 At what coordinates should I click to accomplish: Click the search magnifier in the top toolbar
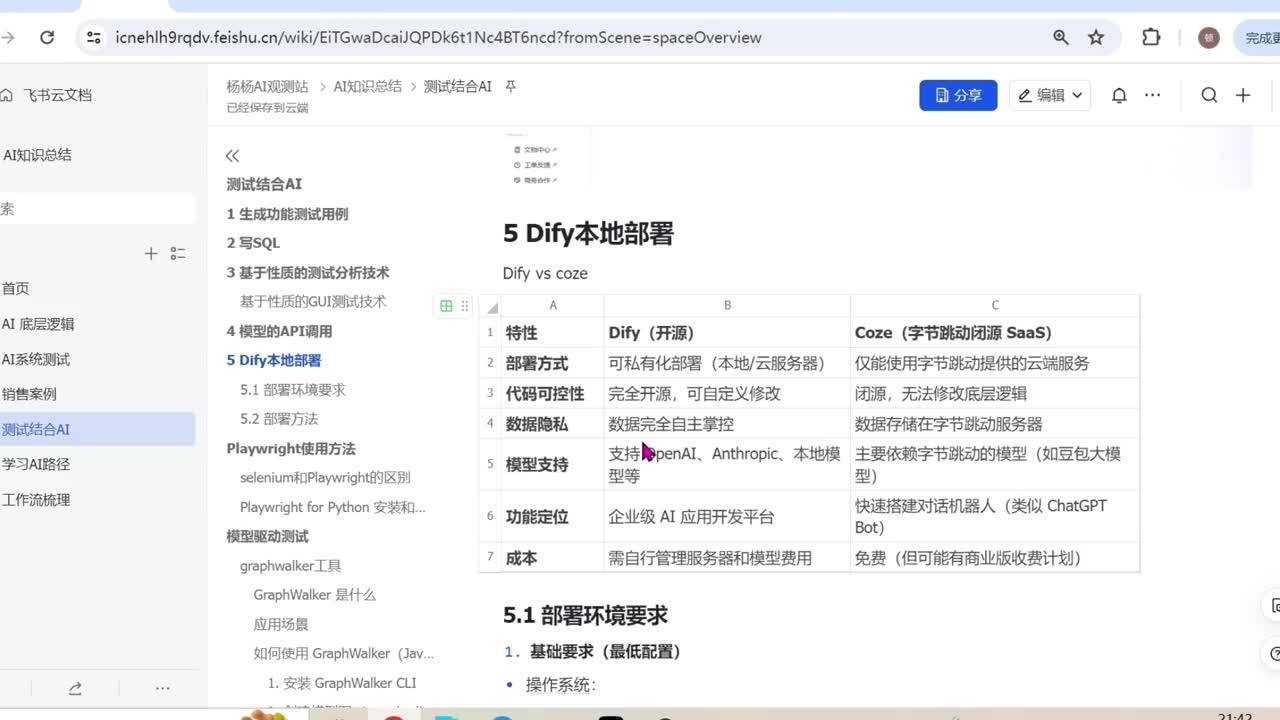click(1209, 95)
